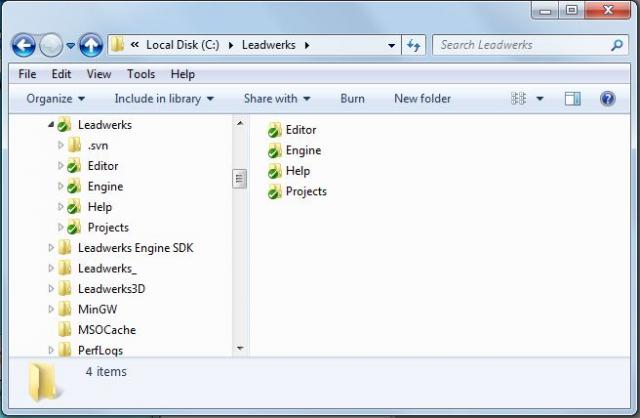Click the greyed Forward navigation button
Viewport: 640px width, 418px height.
point(51,45)
